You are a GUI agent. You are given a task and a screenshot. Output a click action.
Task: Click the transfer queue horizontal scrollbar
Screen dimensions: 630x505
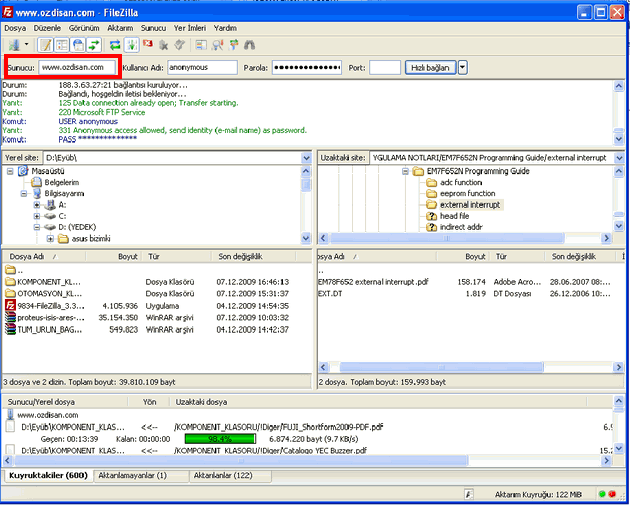click(241, 460)
